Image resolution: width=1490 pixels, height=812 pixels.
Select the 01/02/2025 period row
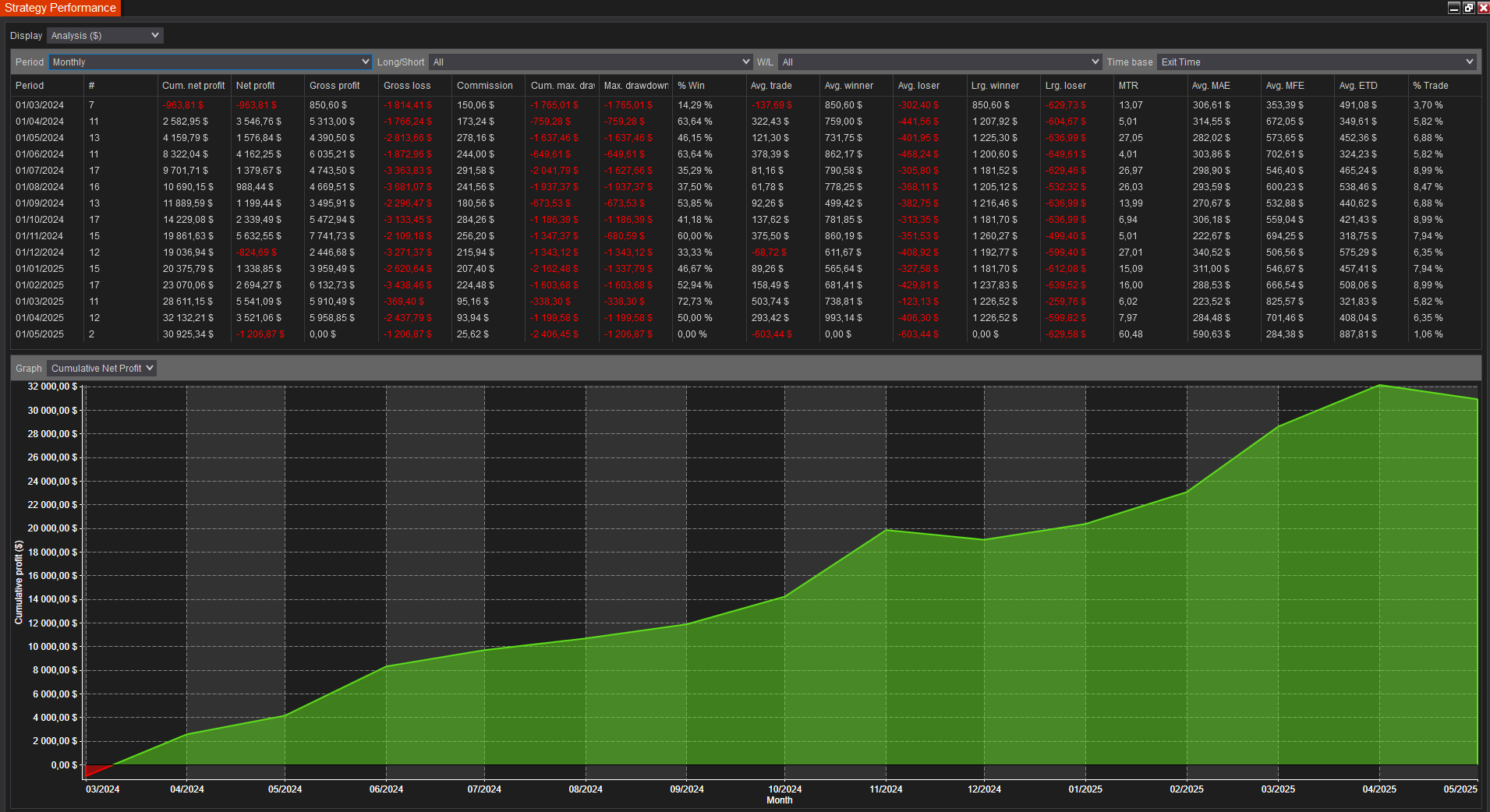click(x=745, y=285)
